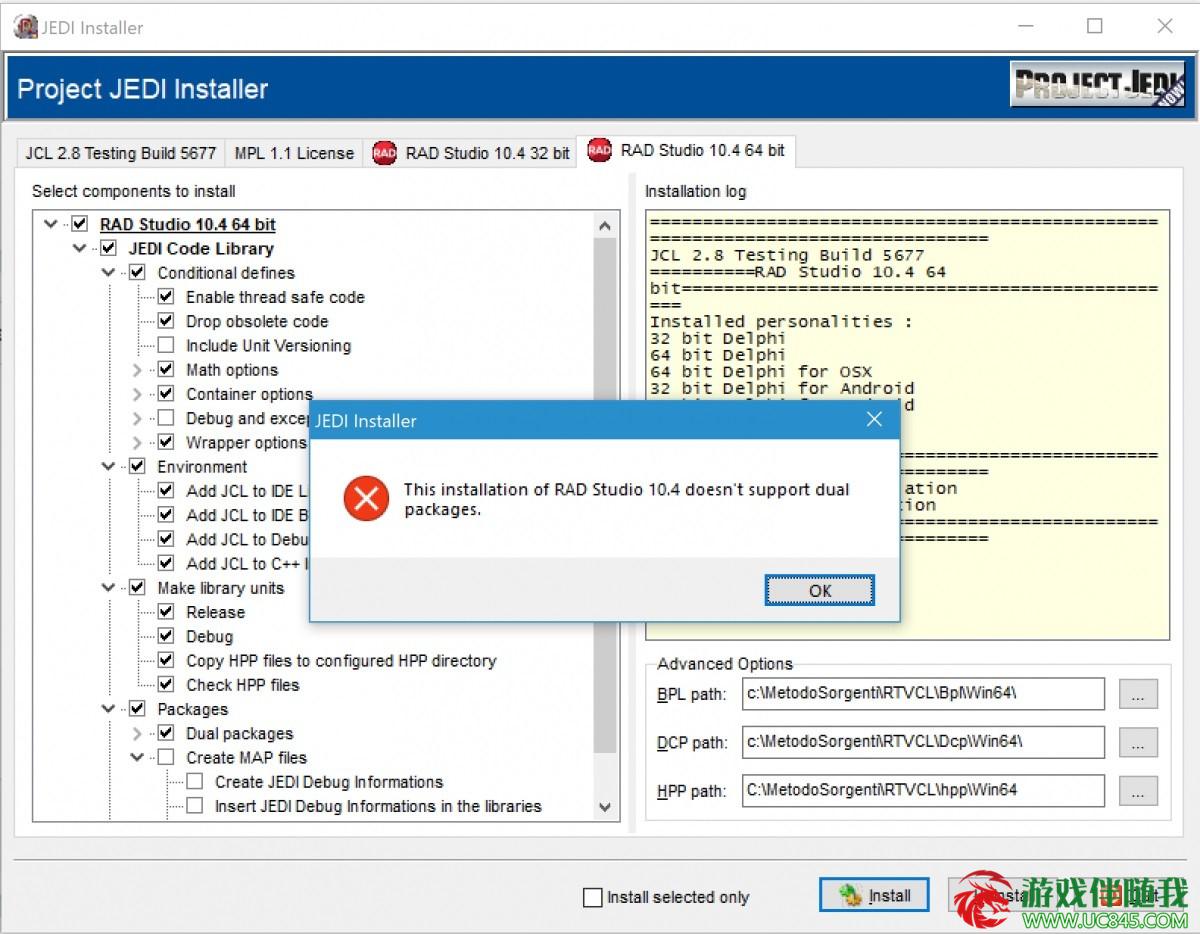Click into the DCP path field

923,742
